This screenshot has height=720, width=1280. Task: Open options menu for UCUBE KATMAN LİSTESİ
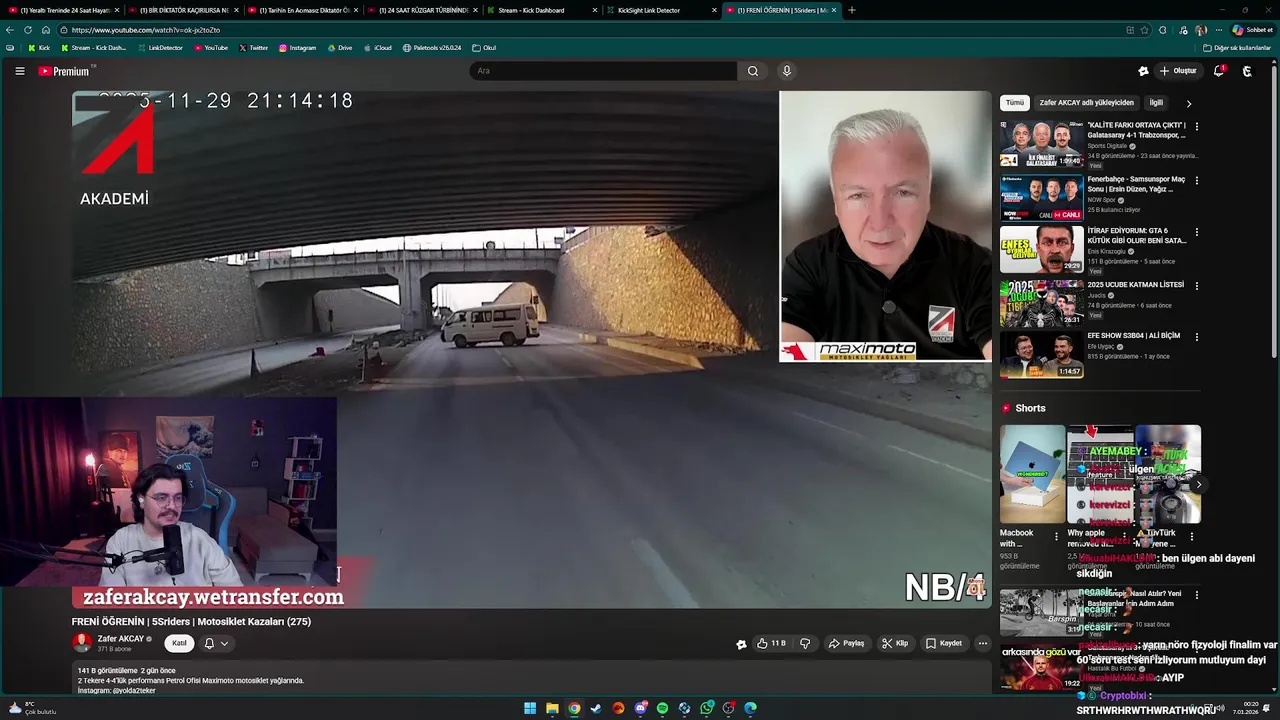click(x=1196, y=286)
